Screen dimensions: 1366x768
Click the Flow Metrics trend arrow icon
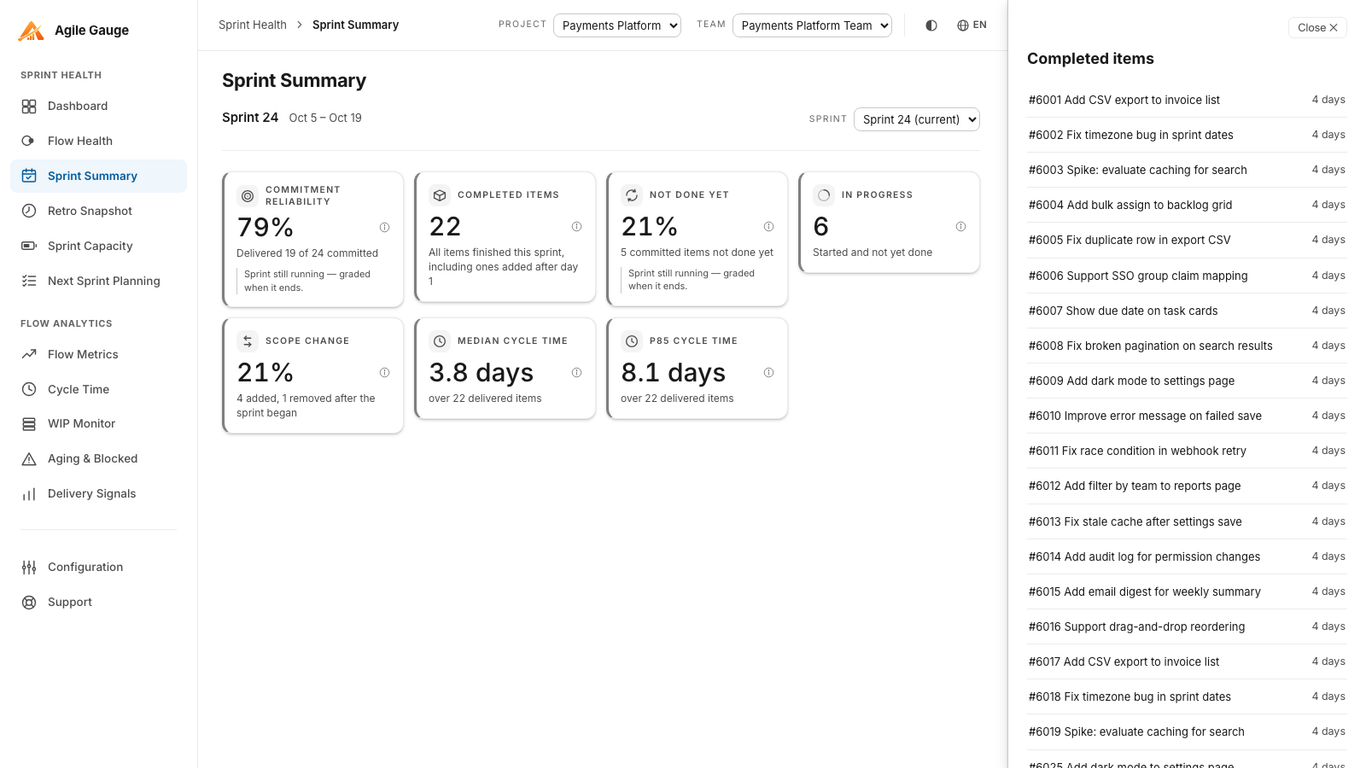(x=29, y=354)
